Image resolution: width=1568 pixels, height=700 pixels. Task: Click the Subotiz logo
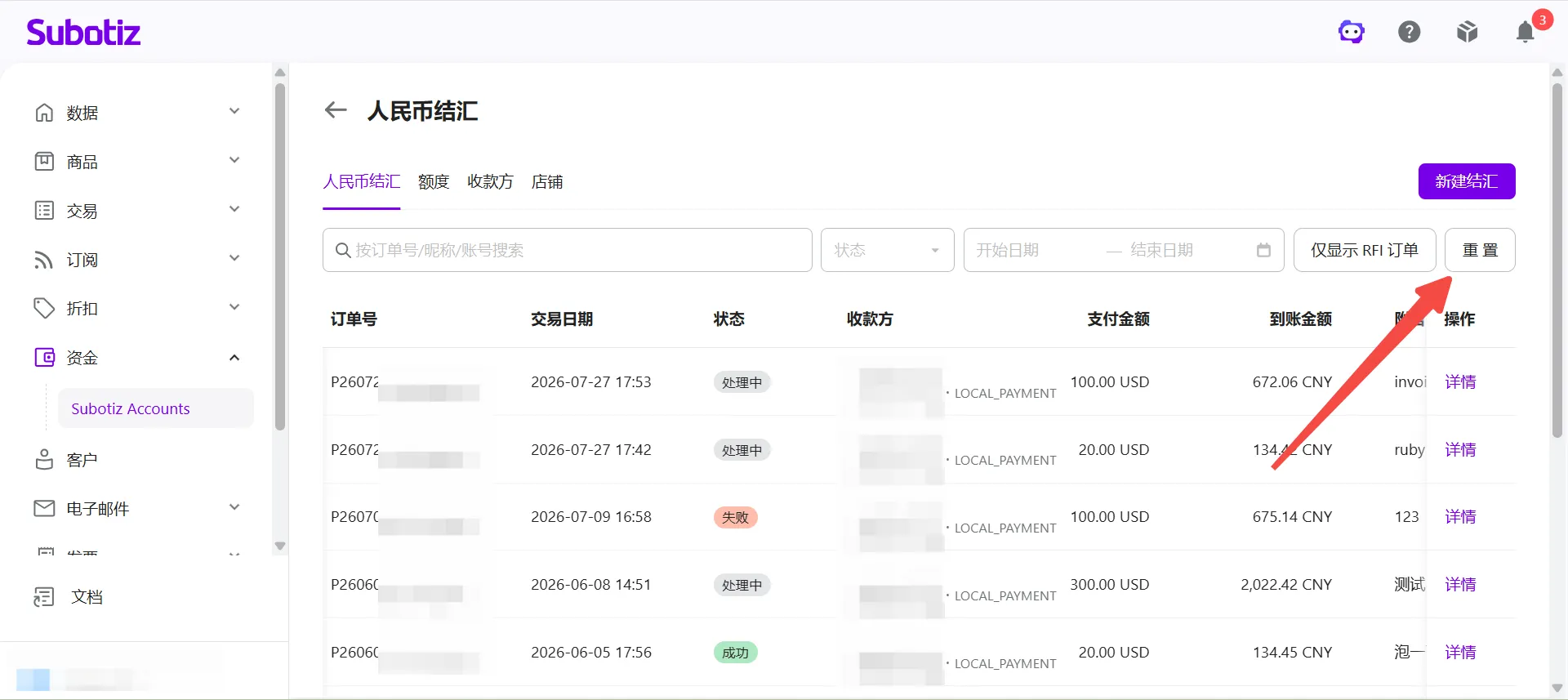tap(83, 32)
